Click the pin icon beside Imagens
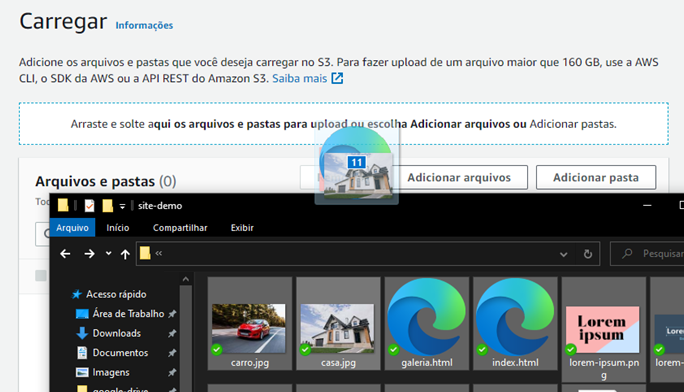Image resolution: width=684 pixels, height=392 pixels. [x=172, y=372]
